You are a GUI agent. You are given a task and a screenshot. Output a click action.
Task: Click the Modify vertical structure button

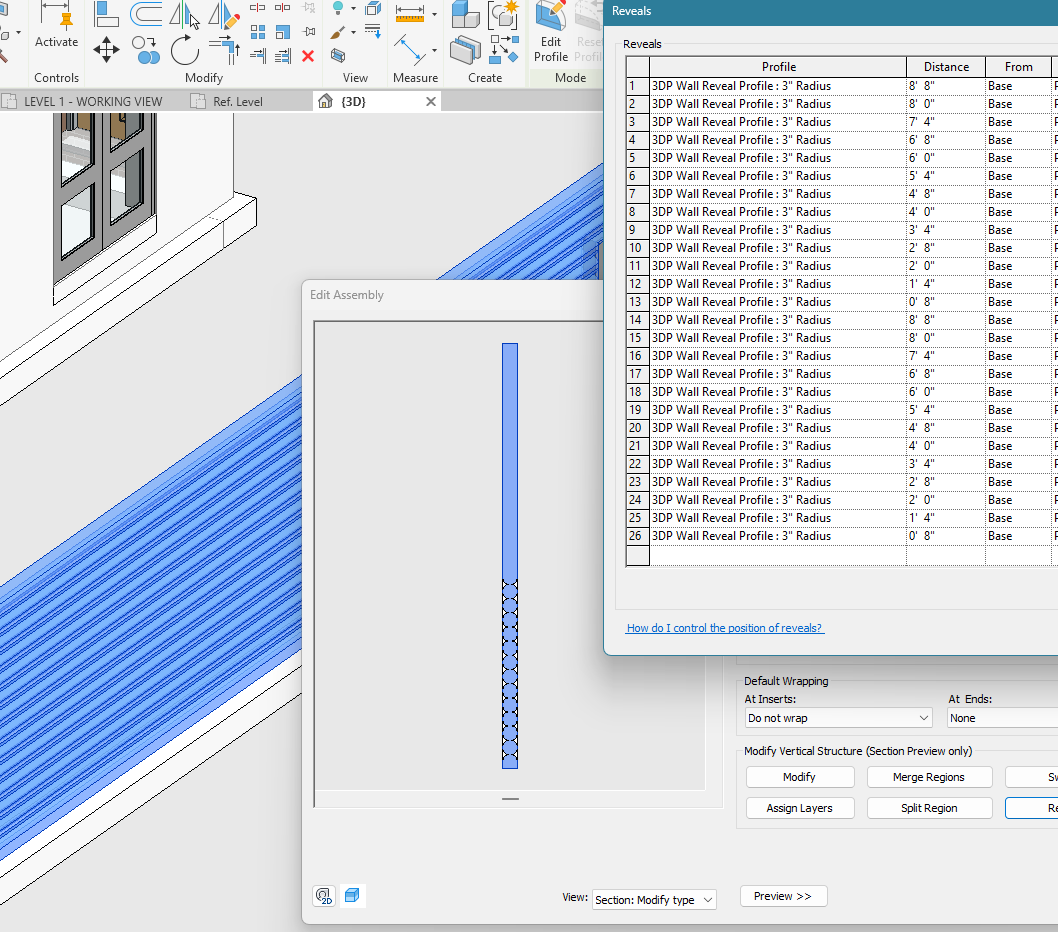point(800,777)
